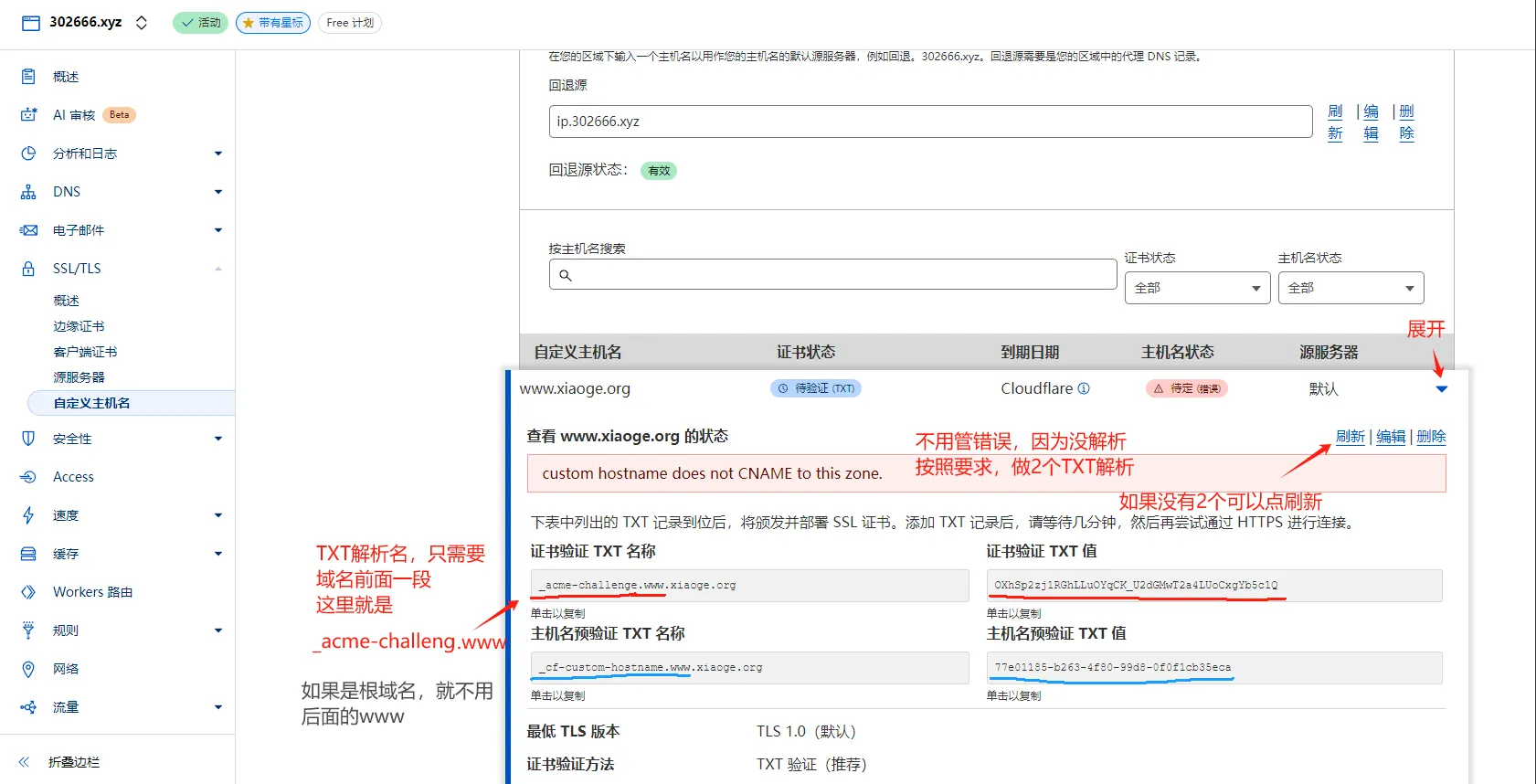Expand the 安全性 menu arrow
This screenshot has width=1536, height=784.
coord(218,439)
